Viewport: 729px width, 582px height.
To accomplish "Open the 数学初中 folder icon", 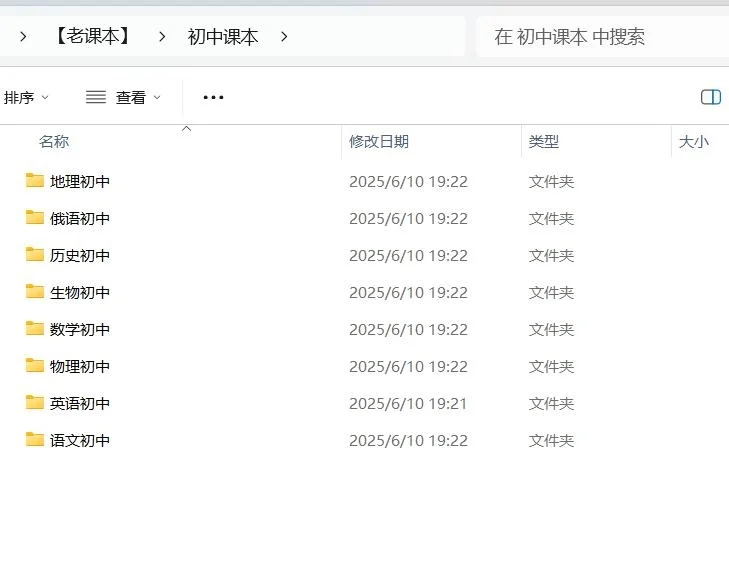I will (34, 328).
